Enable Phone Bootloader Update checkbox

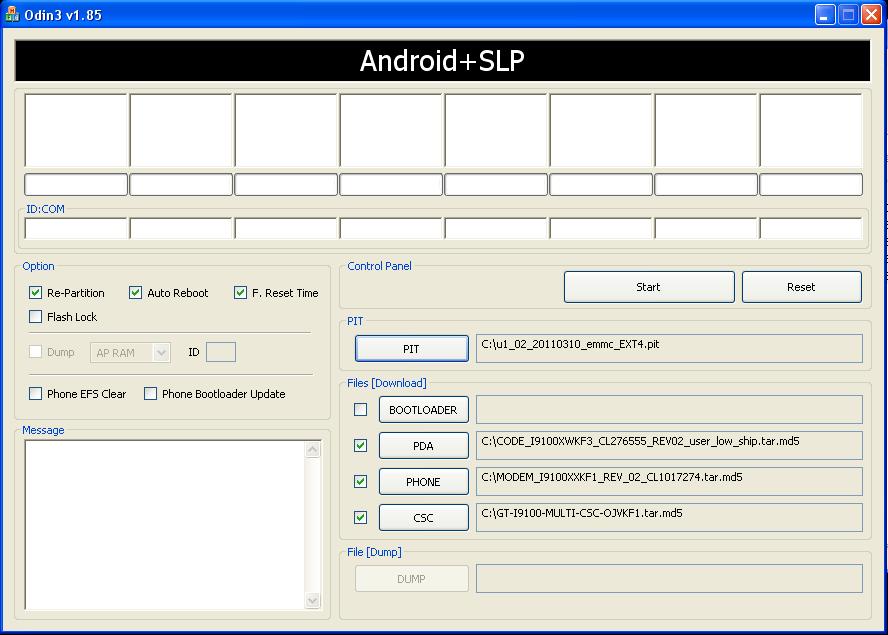pyautogui.click(x=150, y=393)
